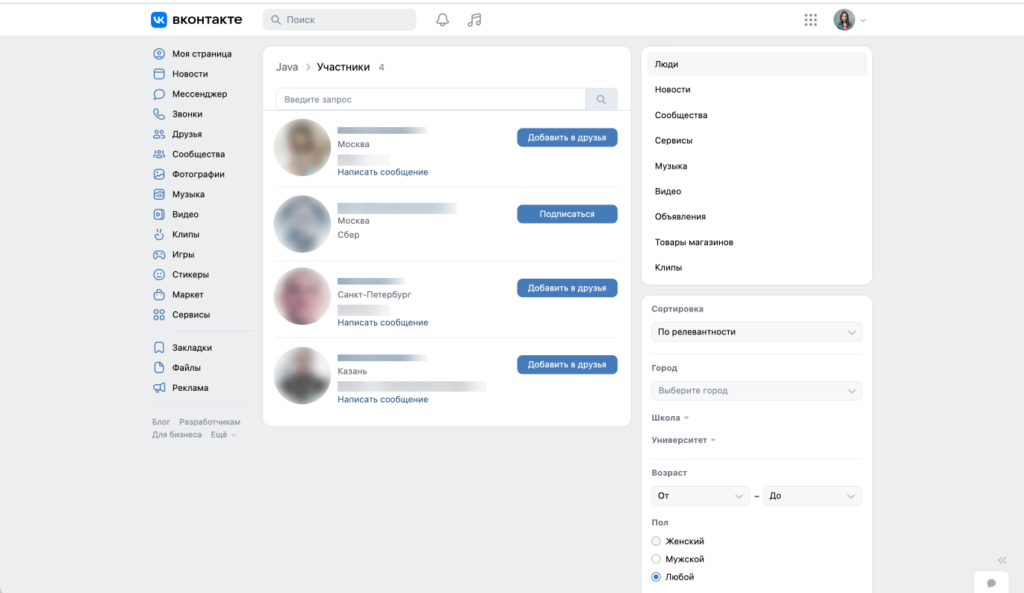The width and height of the screenshot is (1024, 593).
Task: Open Мессенджер from the left sidebar
Action: click(199, 94)
